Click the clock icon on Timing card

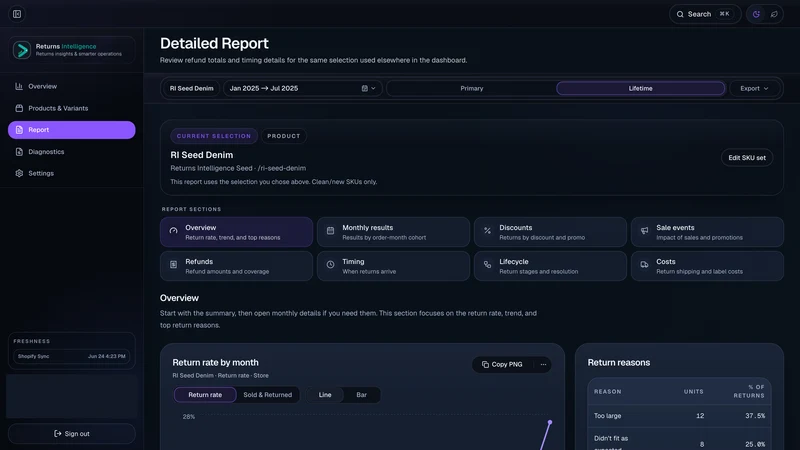click(331, 265)
